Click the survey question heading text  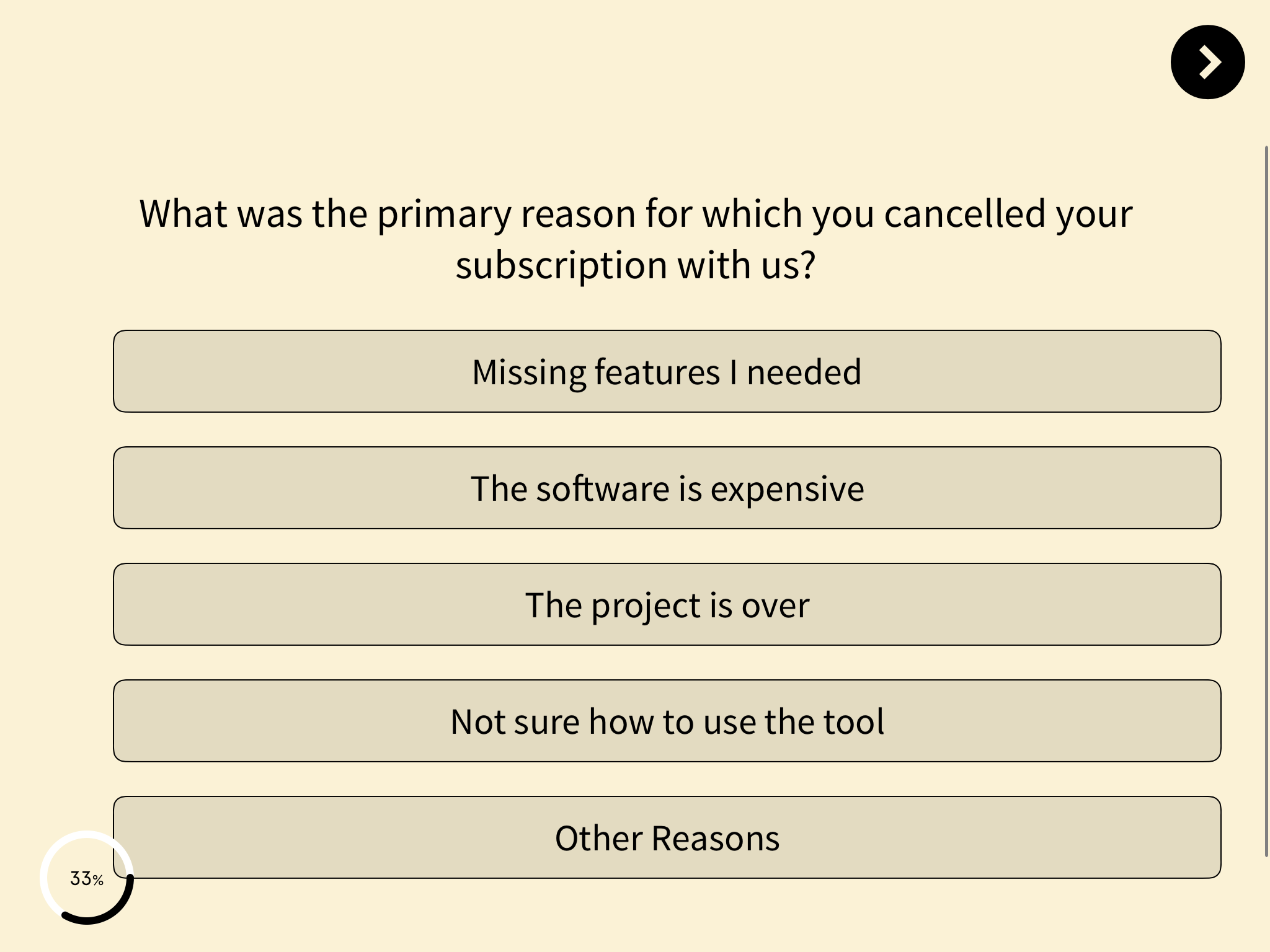click(636, 239)
